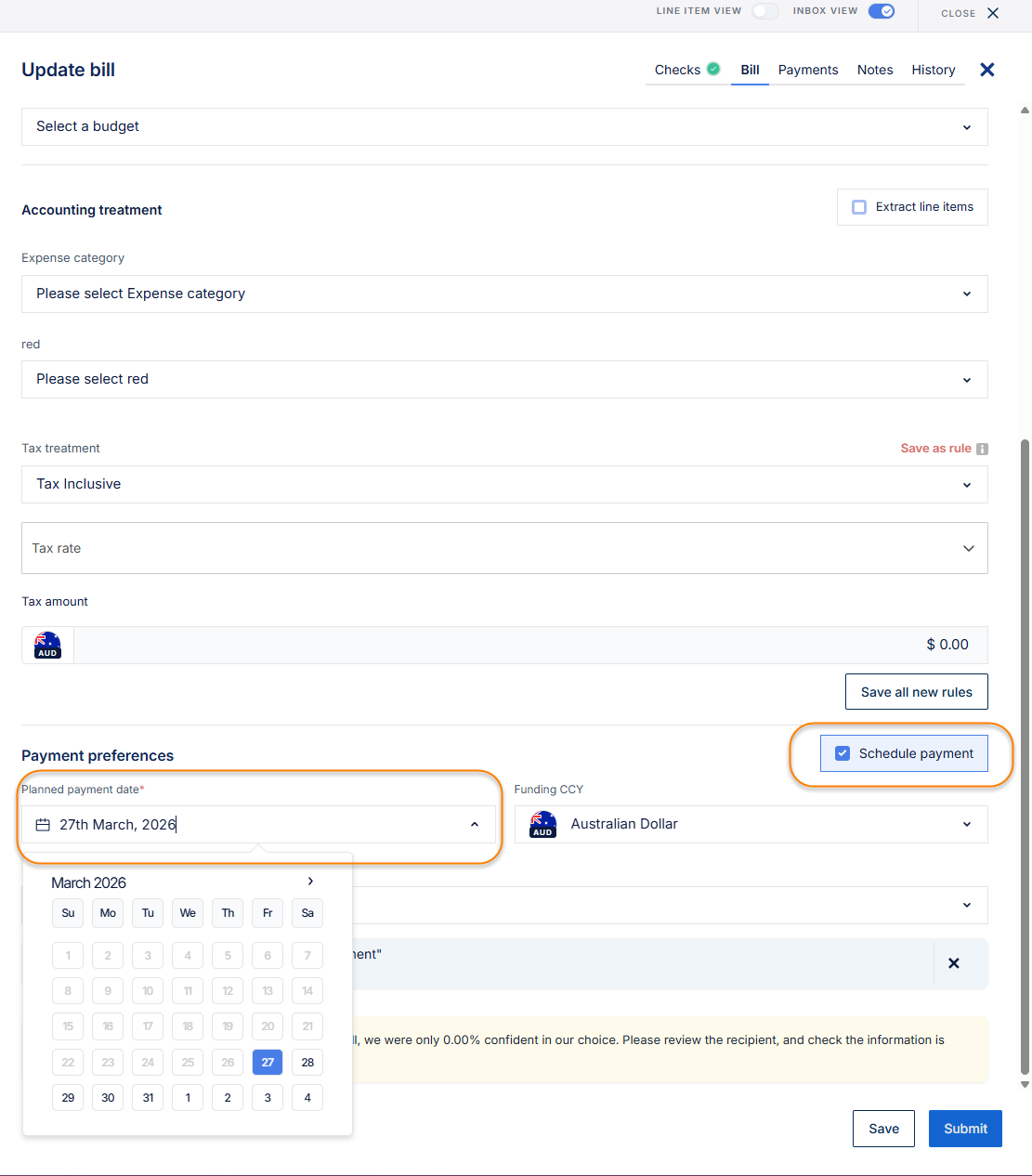Open the Tax Inclusive treatment dropdown

pyautogui.click(x=504, y=484)
